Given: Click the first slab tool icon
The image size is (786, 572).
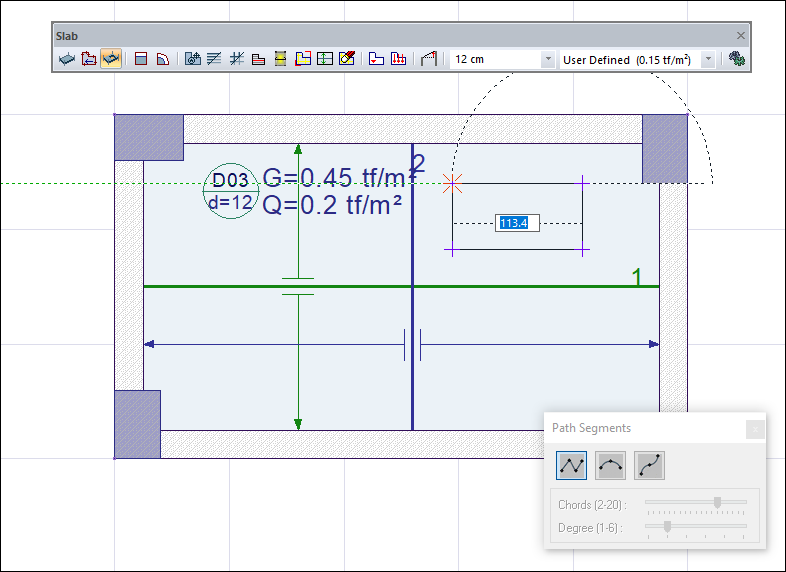Looking at the screenshot, I should click(x=67, y=59).
